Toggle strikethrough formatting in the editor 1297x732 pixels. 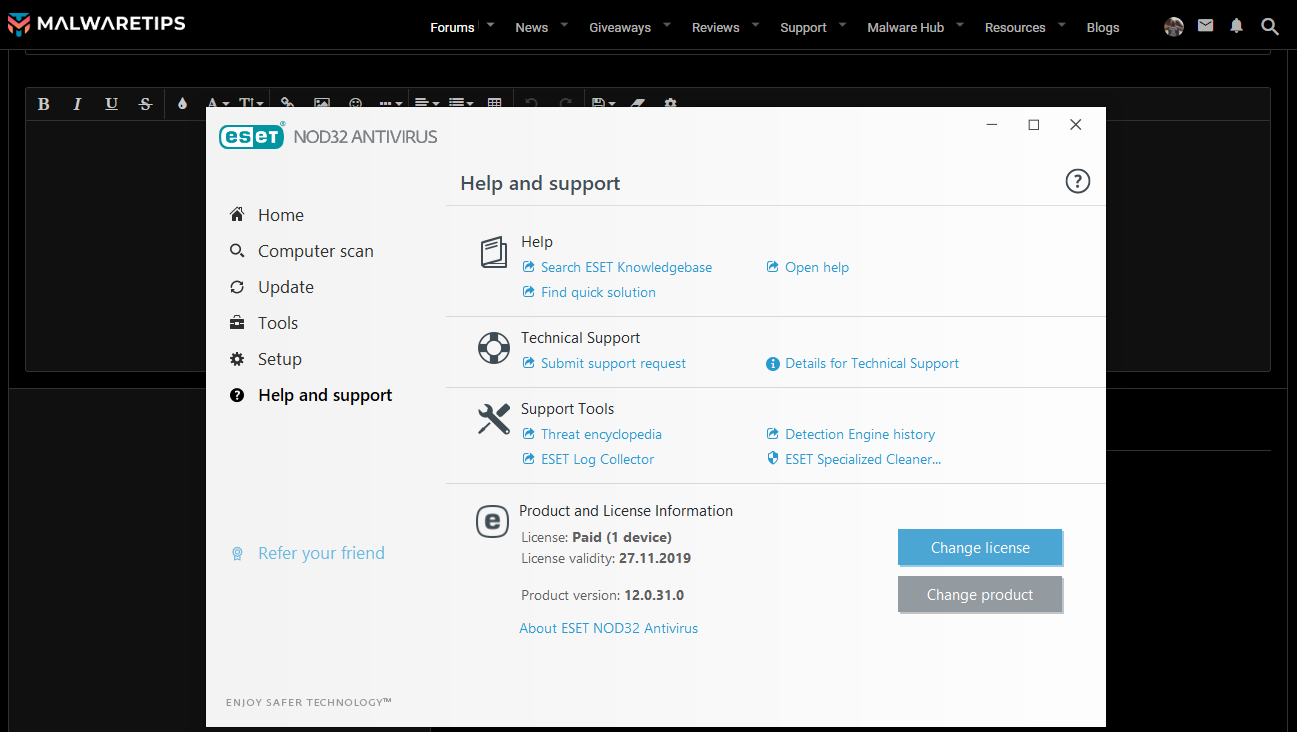coord(145,104)
